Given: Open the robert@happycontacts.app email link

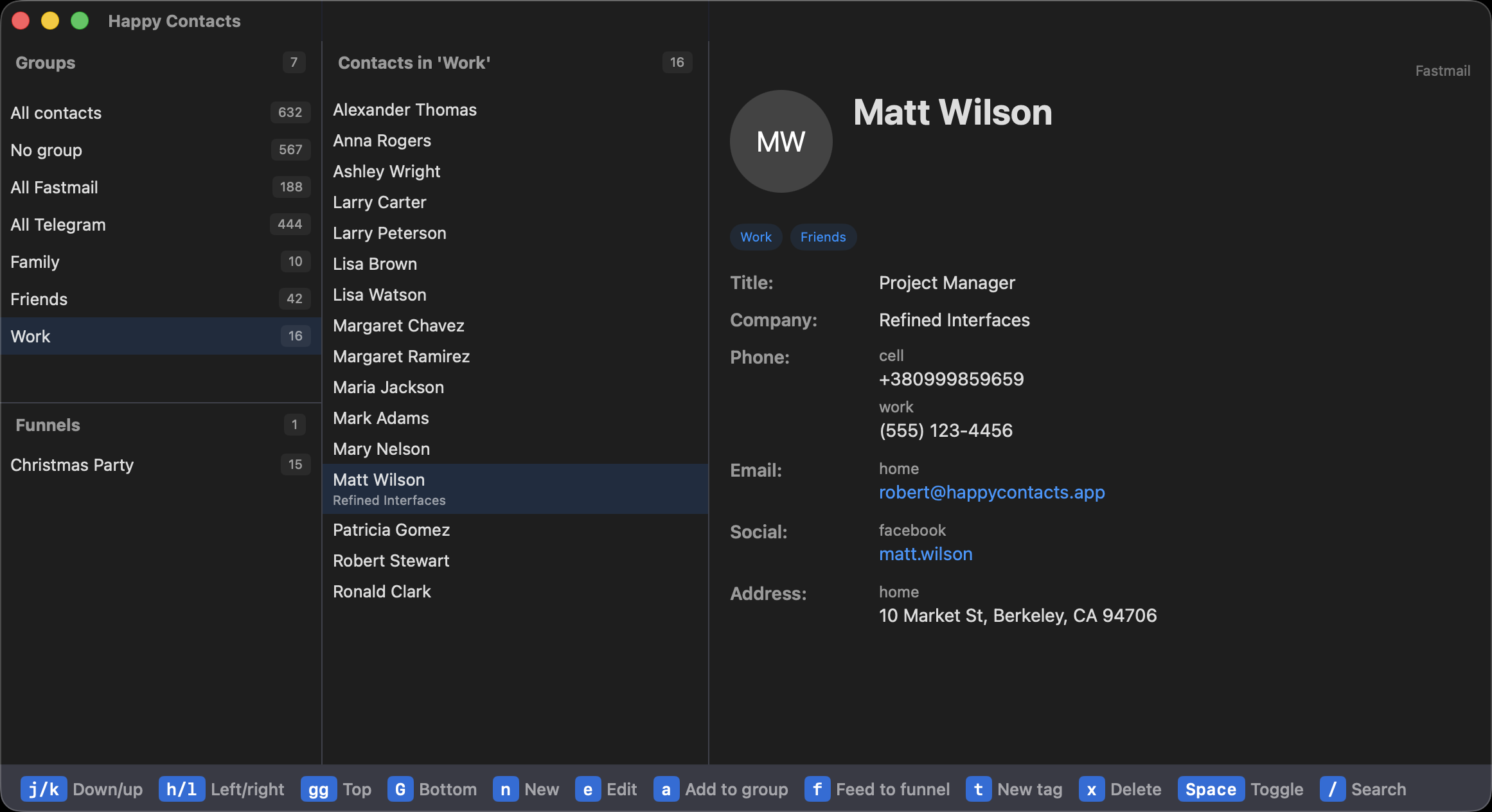Looking at the screenshot, I should coord(991,492).
